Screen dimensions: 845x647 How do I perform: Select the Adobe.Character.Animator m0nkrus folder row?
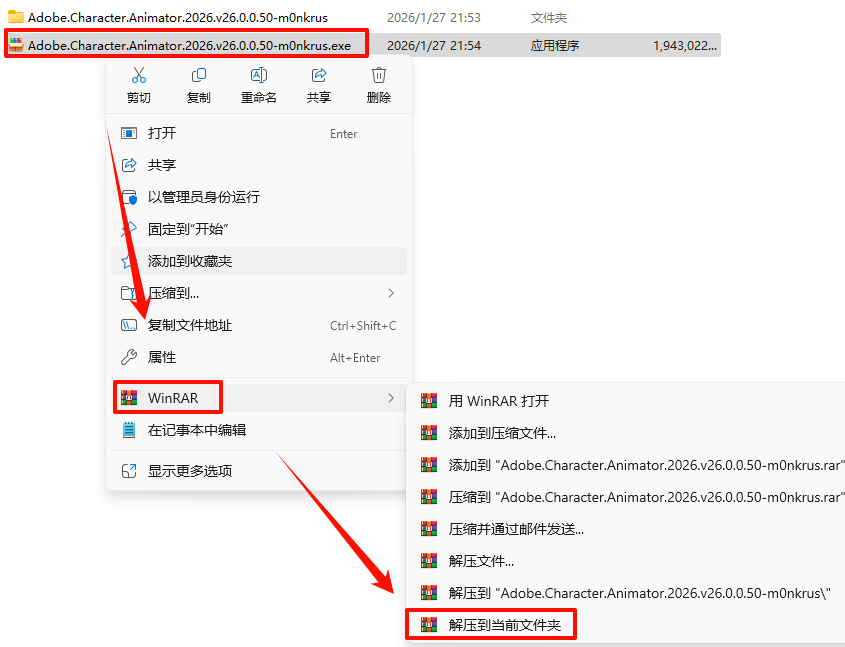click(x=363, y=17)
